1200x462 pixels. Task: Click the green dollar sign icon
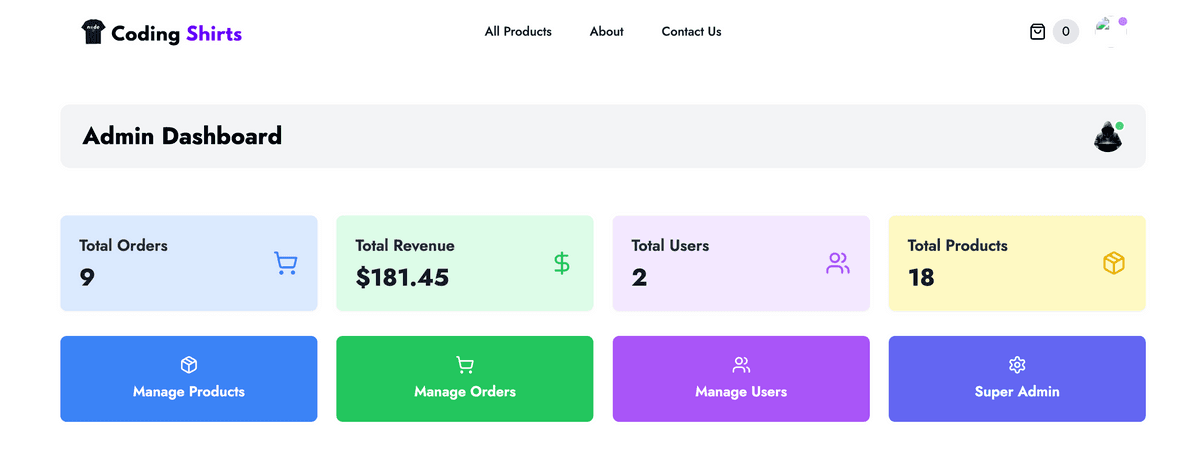pos(562,263)
